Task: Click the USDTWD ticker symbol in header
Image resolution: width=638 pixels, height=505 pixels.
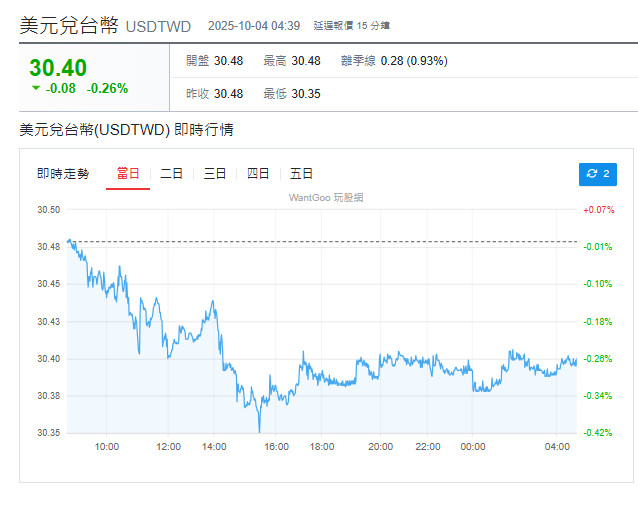Action: pyautogui.click(x=158, y=26)
